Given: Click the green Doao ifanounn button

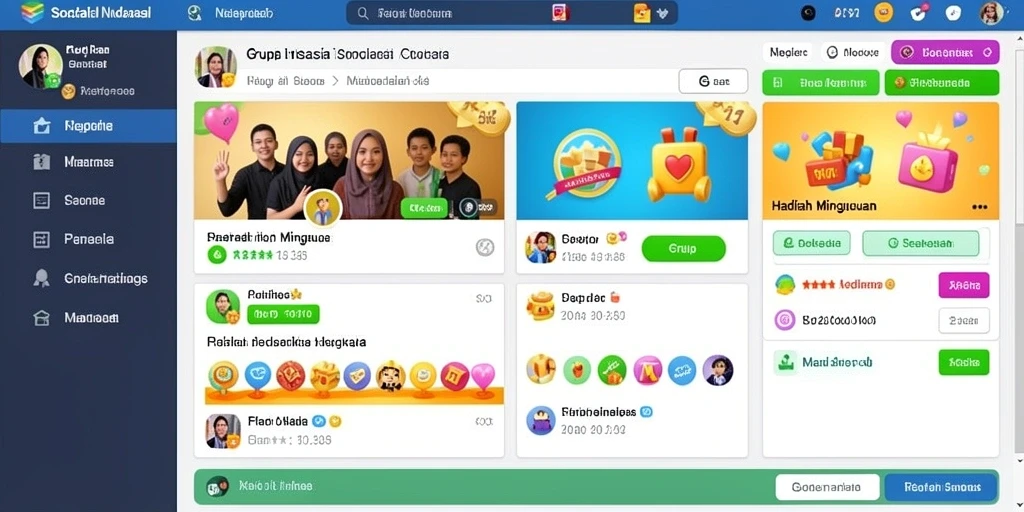Looking at the screenshot, I should (821, 83).
